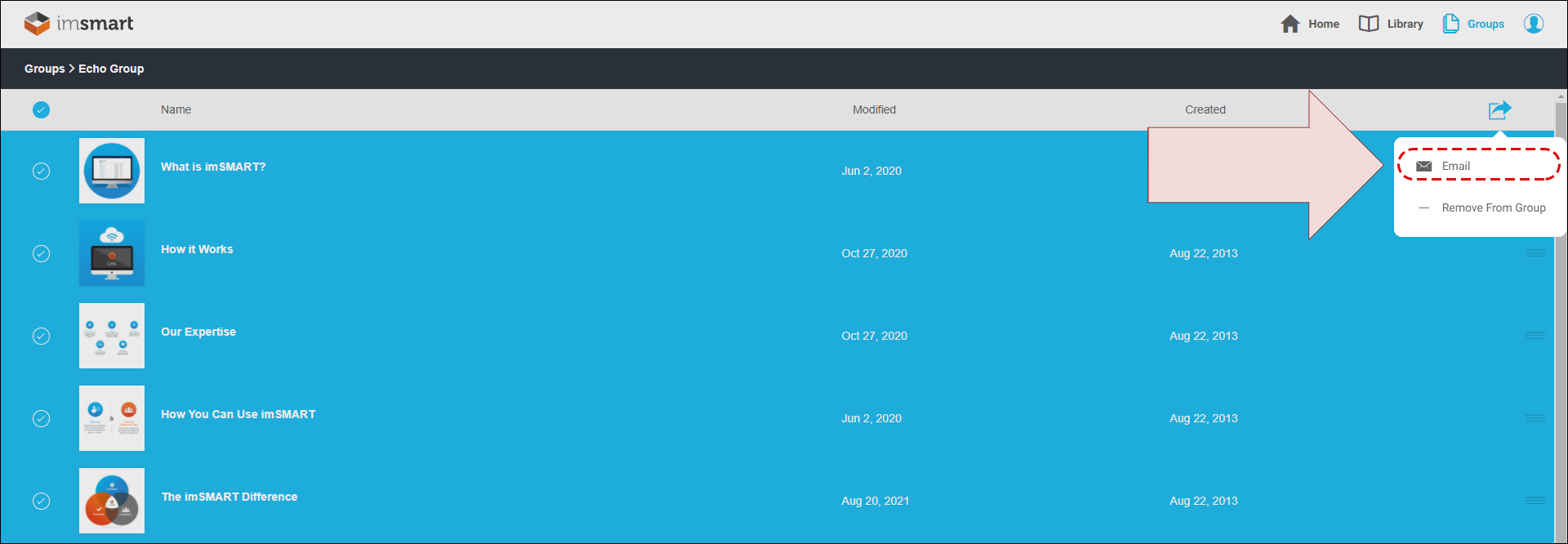Click the Our Expertise title
The width and height of the screenshot is (1568, 544).
point(198,332)
